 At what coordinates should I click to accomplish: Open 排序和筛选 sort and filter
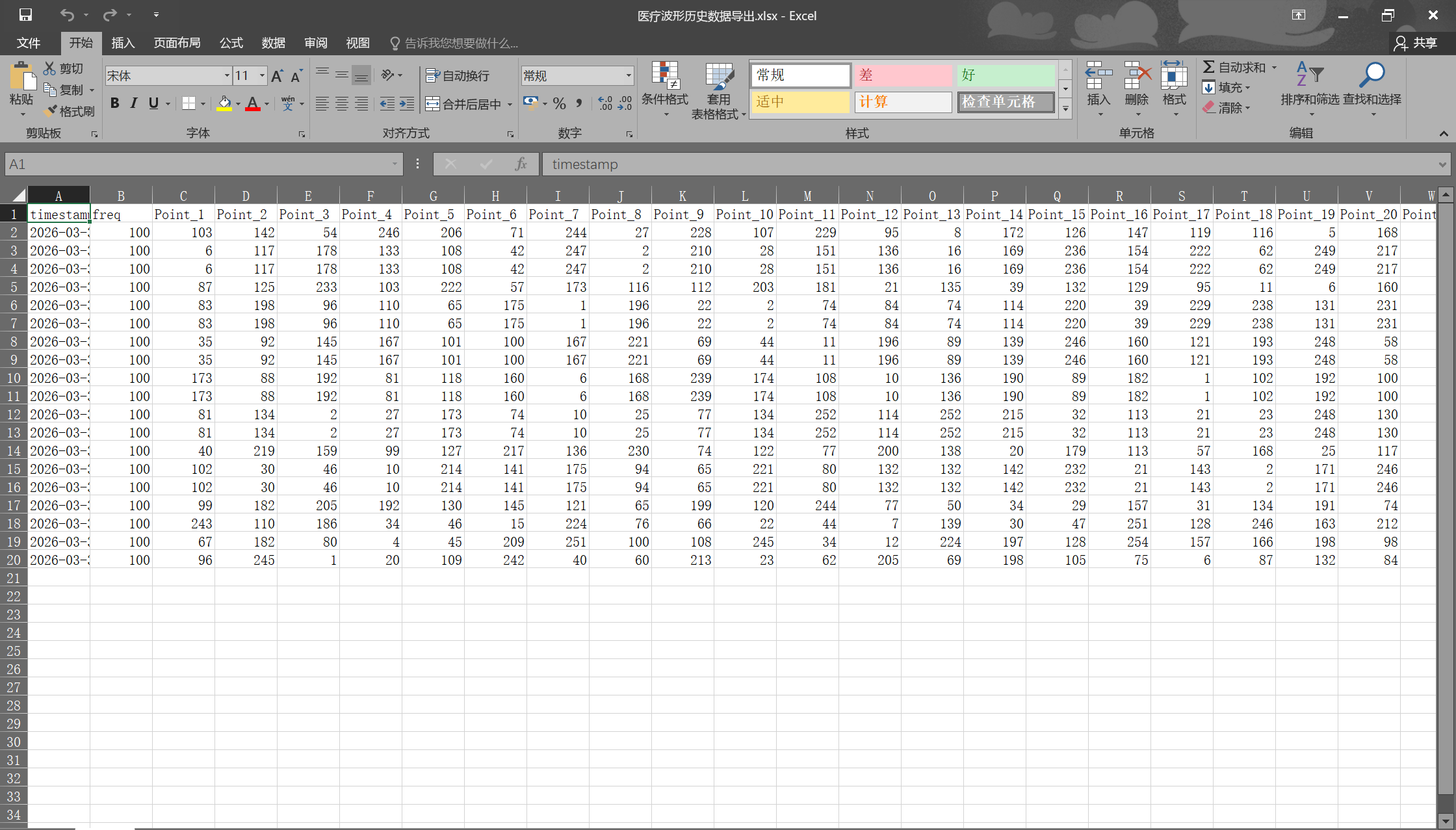click(x=1310, y=90)
